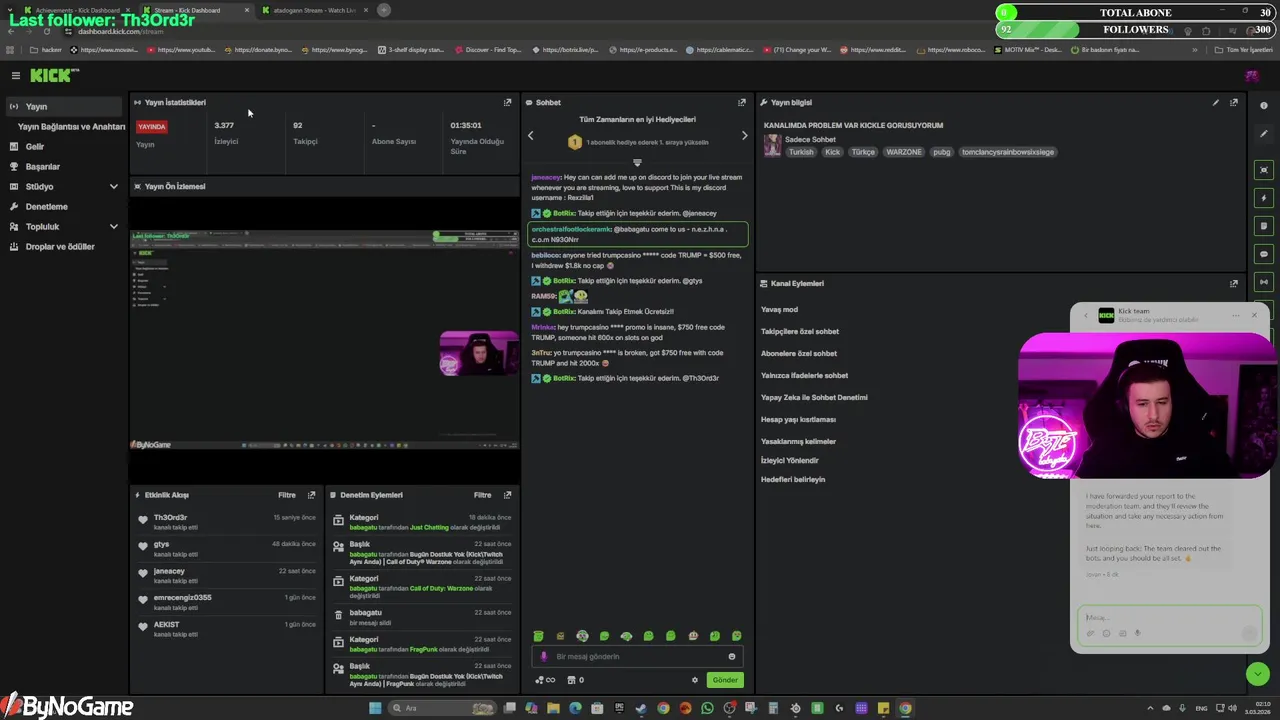This screenshot has width=1280, height=720.
Task: Click in the Bir mesaj gönderin field
Action: (x=637, y=657)
